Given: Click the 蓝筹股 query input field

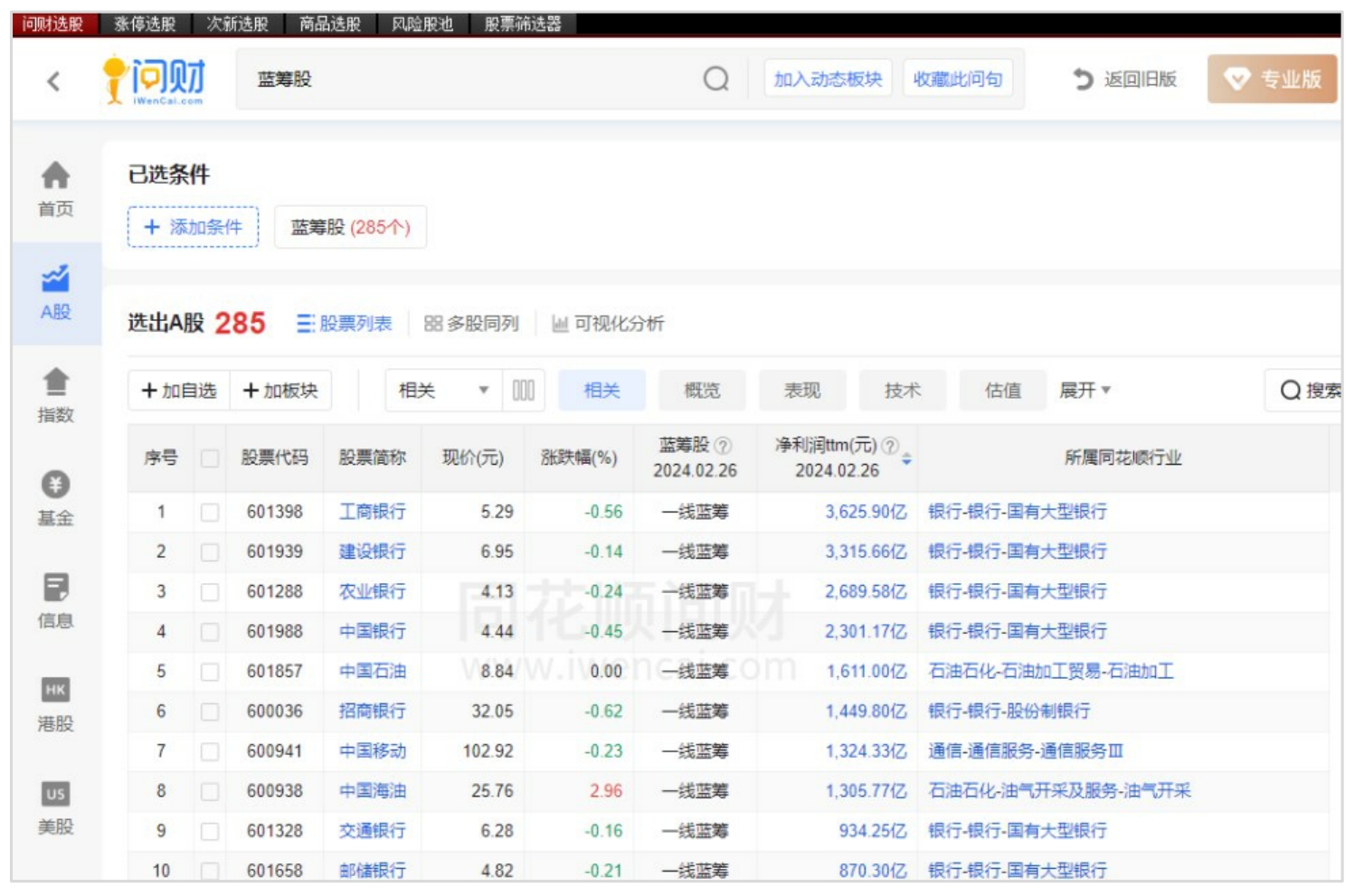Looking at the screenshot, I should (466, 80).
